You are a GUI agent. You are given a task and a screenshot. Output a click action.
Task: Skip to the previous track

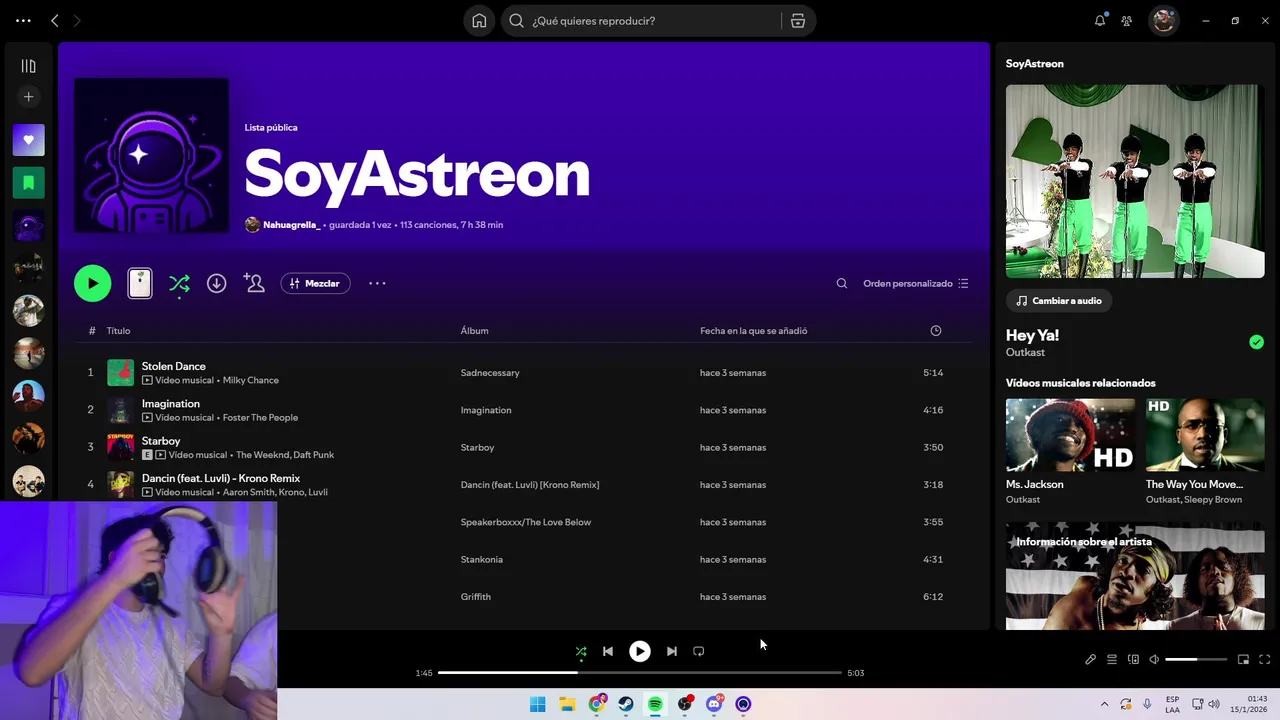(x=608, y=651)
